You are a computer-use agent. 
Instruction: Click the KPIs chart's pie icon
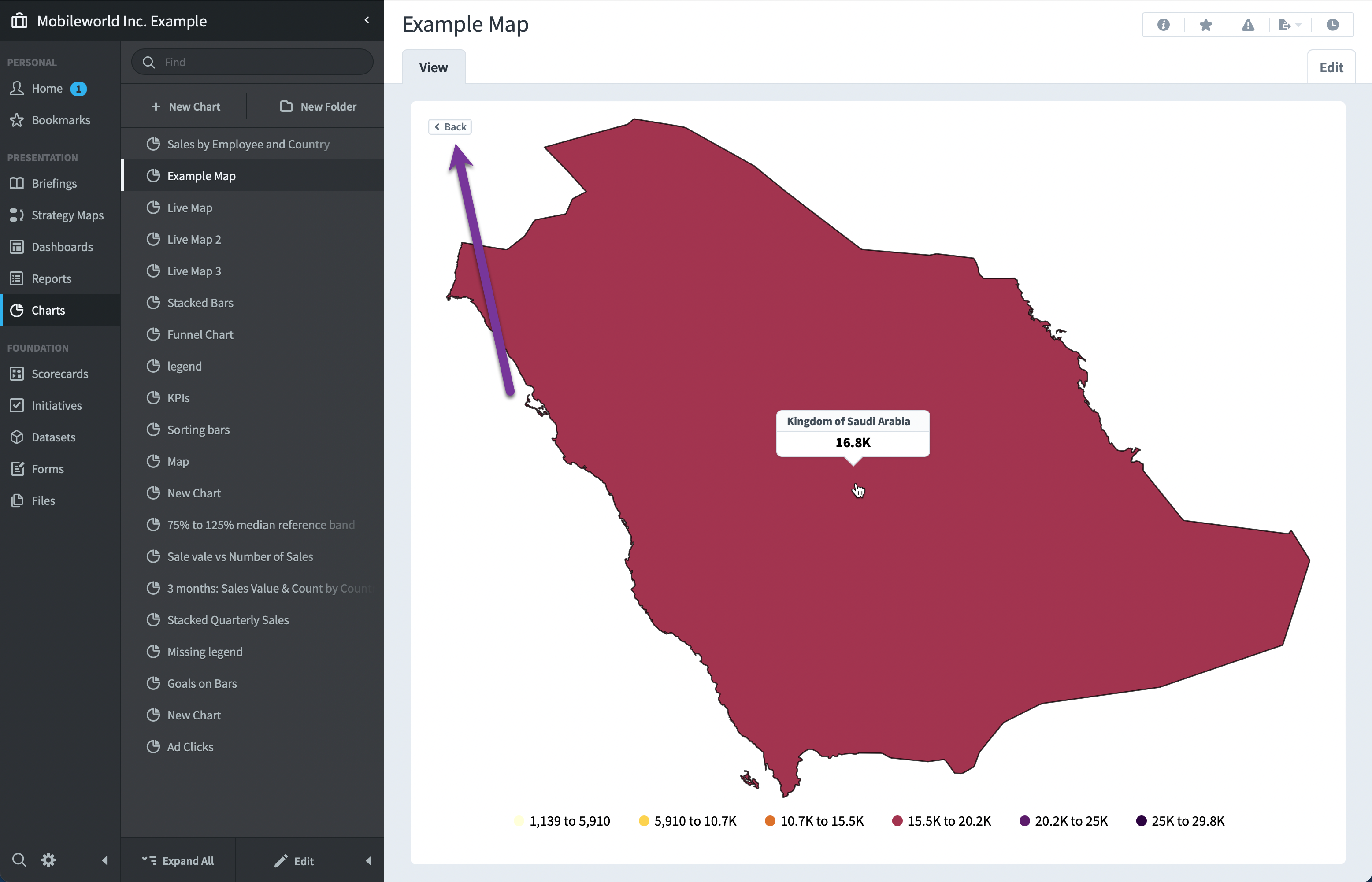tap(153, 397)
